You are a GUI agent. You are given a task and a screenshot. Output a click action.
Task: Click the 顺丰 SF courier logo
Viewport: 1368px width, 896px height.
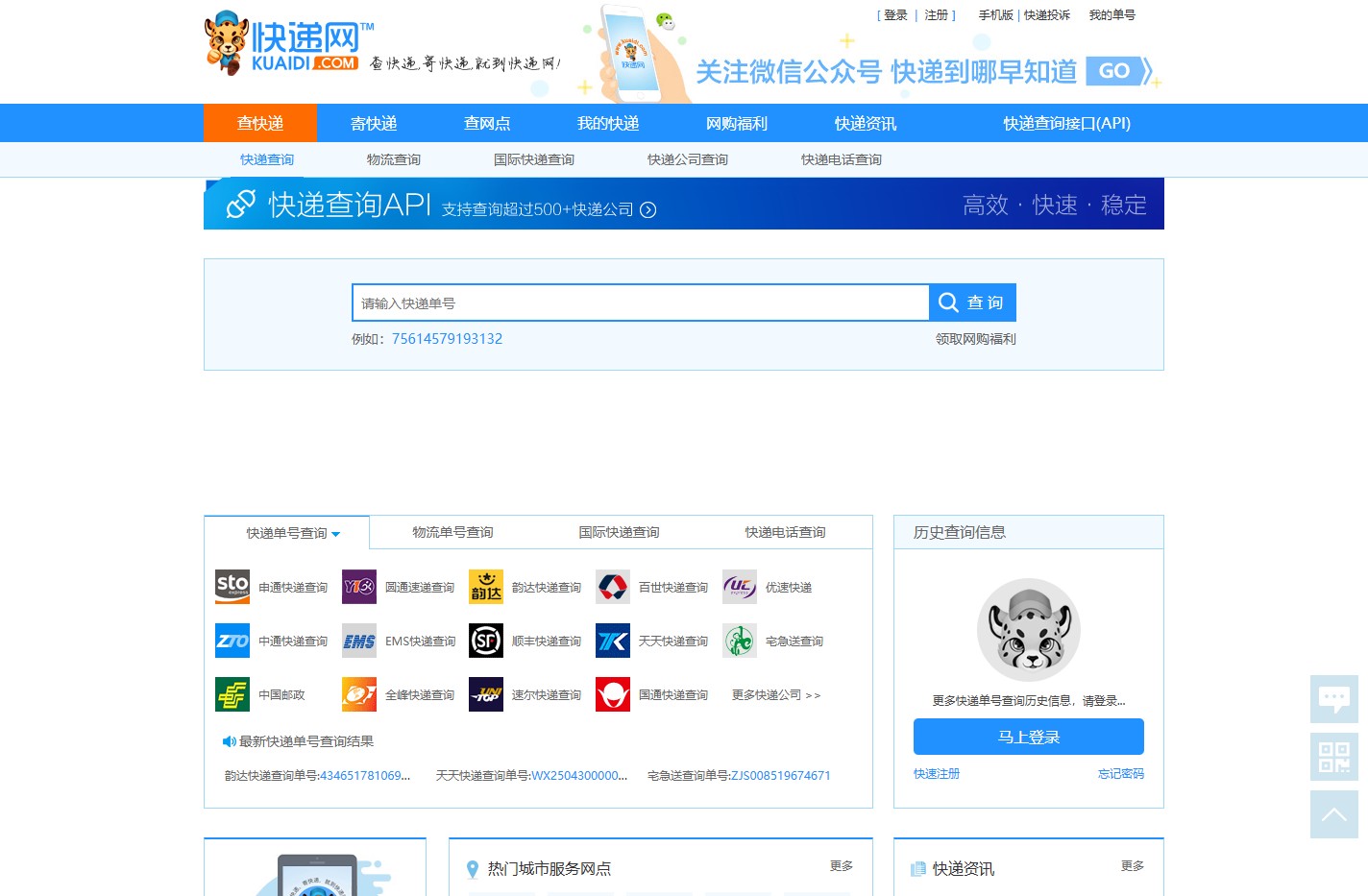(486, 641)
